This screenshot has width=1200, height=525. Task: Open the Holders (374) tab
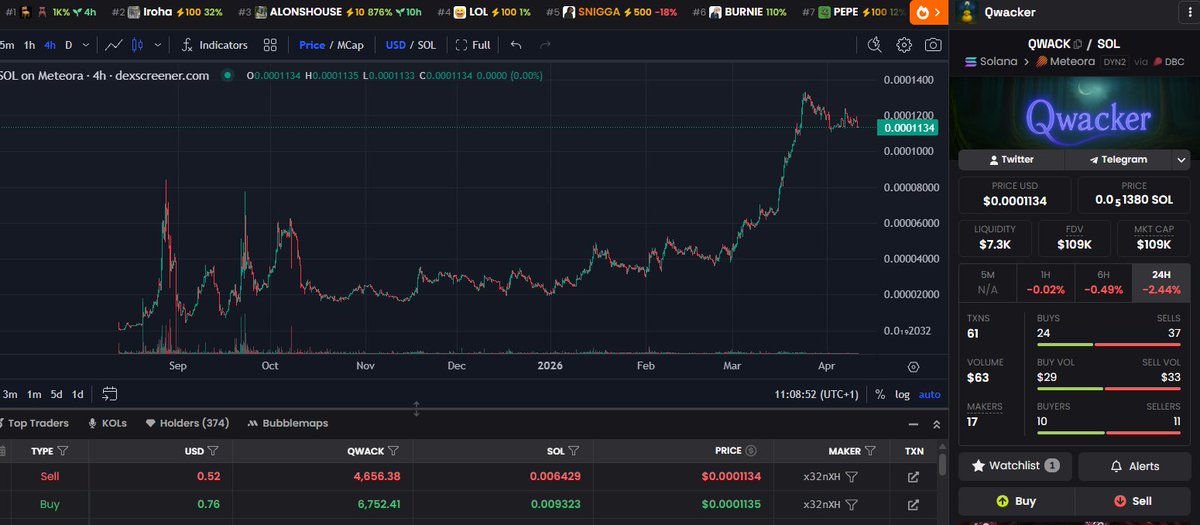point(187,423)
